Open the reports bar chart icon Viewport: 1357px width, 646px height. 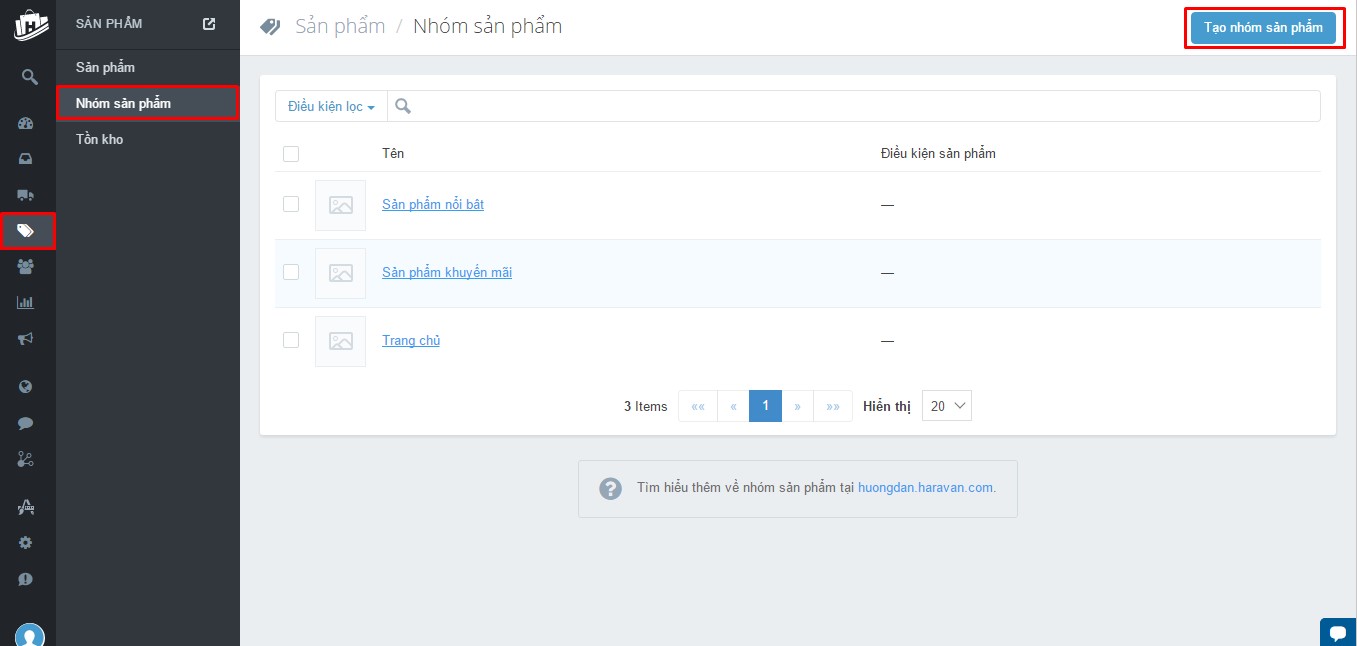[27, 303]
